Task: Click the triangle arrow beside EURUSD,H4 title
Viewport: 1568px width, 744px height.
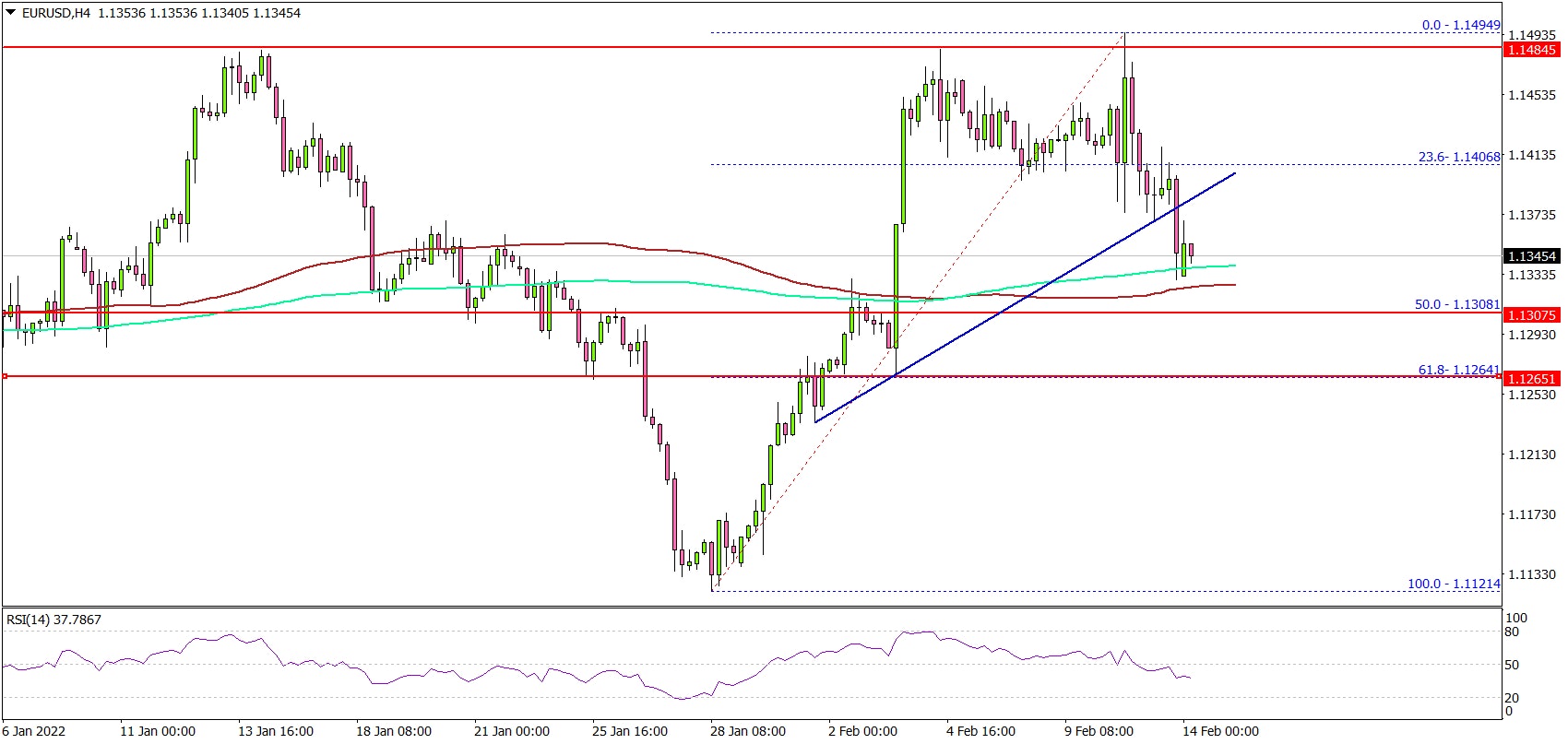Action: [10, 13]
